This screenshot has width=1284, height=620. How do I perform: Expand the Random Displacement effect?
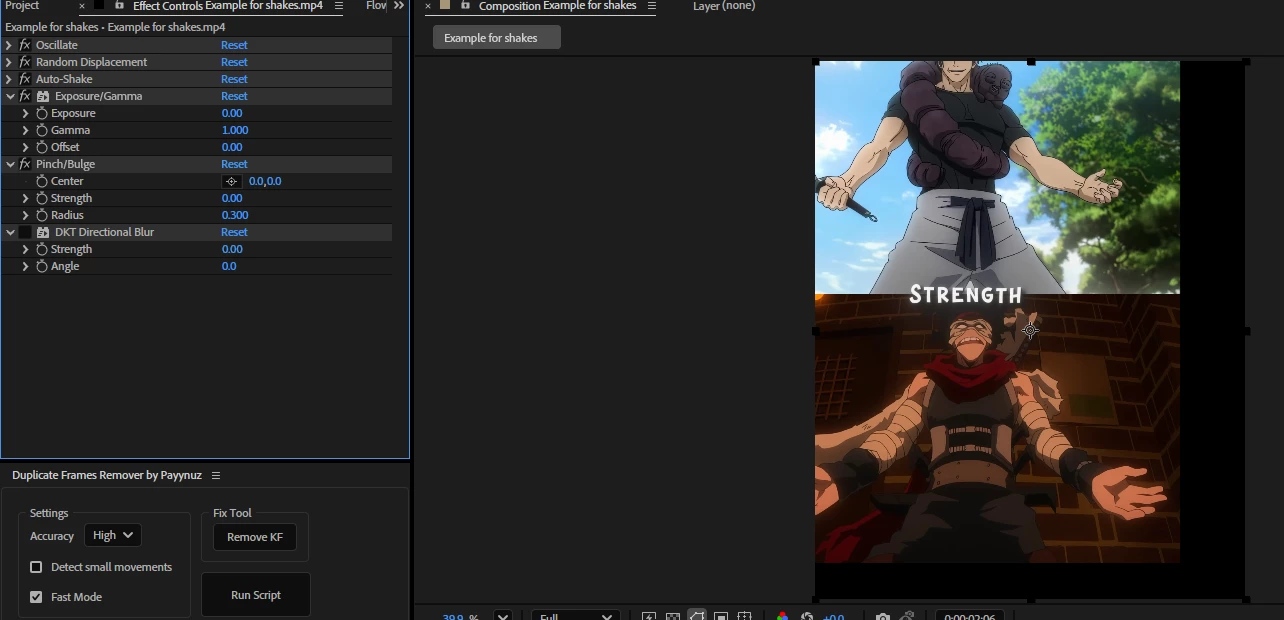tap(9, 62)
